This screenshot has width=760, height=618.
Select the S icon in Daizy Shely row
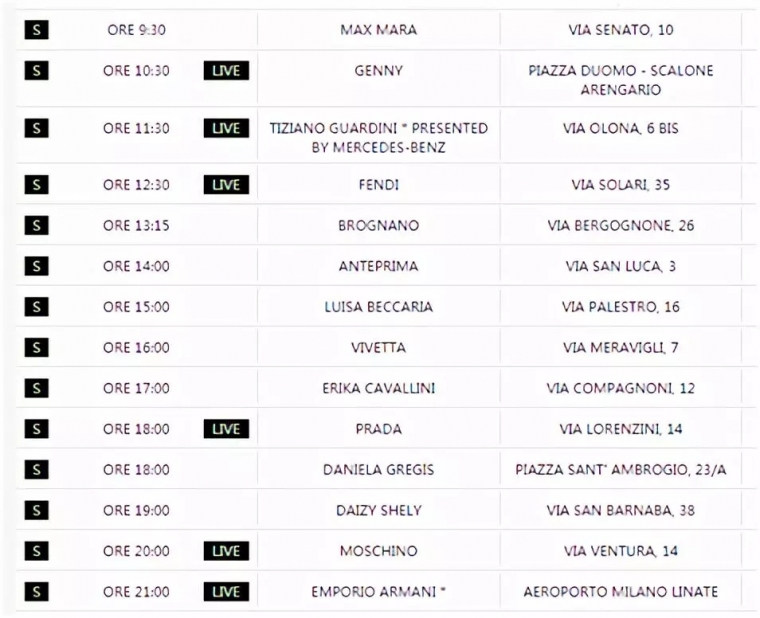[37, 510]
